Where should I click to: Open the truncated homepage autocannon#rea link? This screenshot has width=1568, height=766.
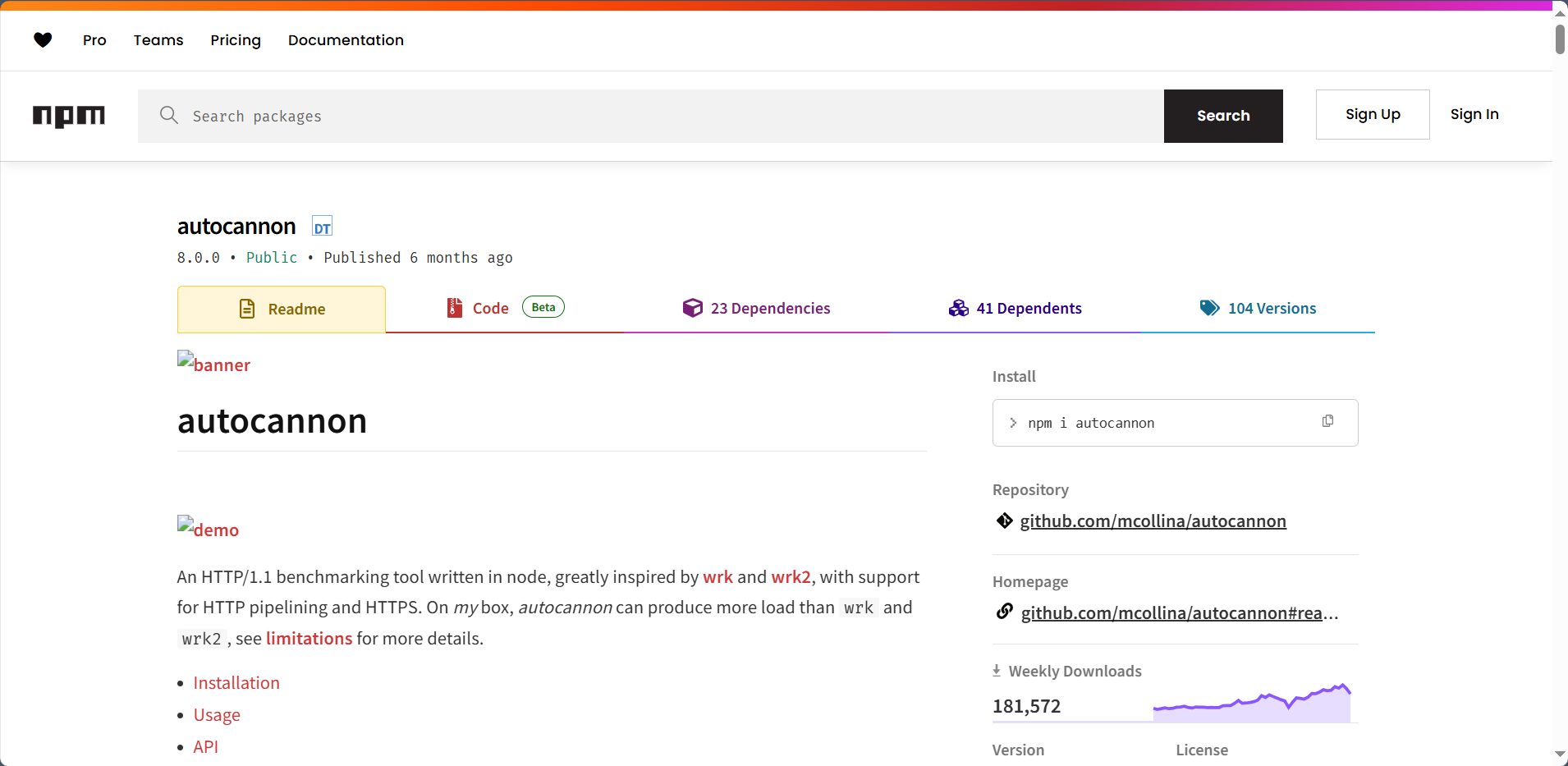(1180, 613)
